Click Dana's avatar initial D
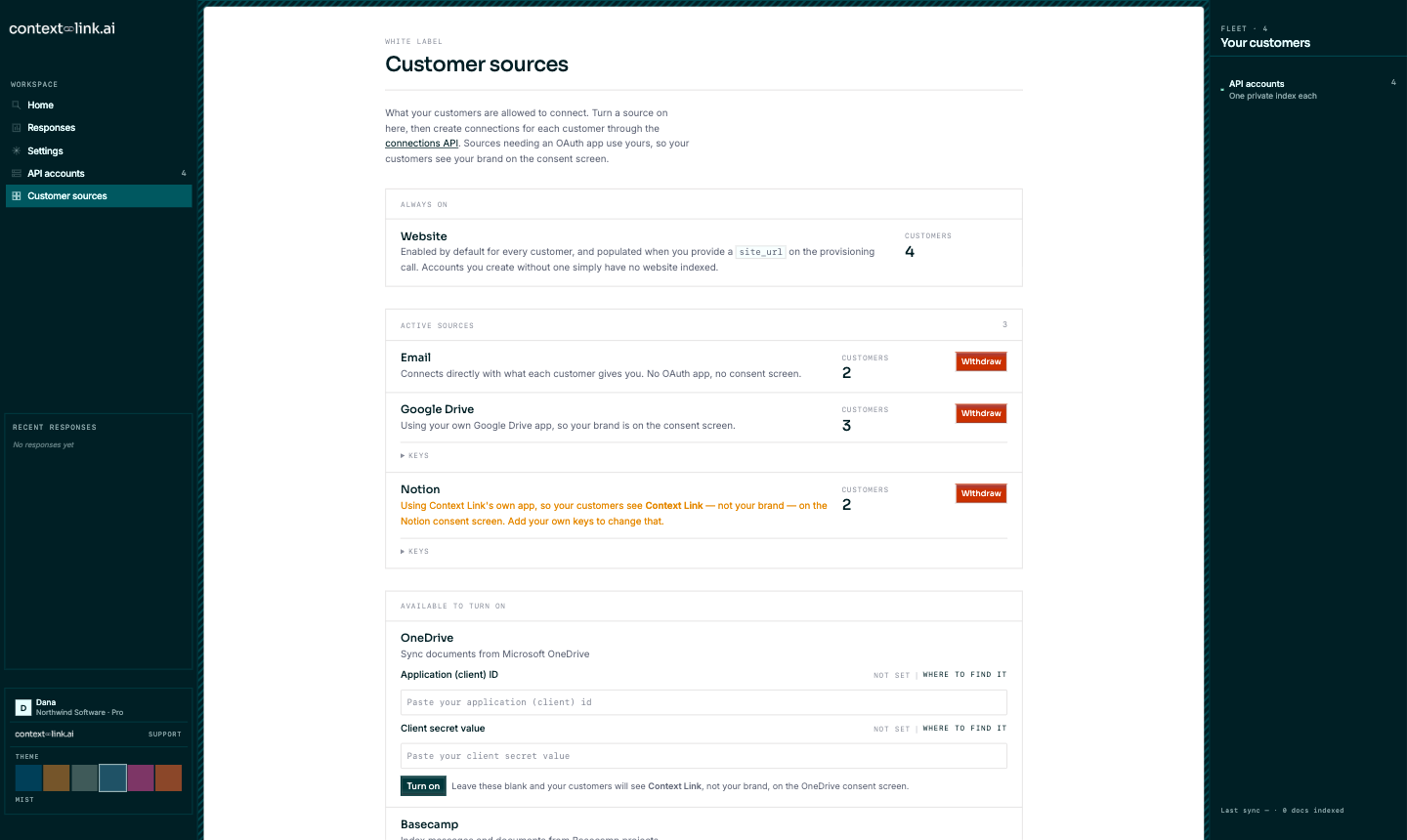 (x=23, y=707)
